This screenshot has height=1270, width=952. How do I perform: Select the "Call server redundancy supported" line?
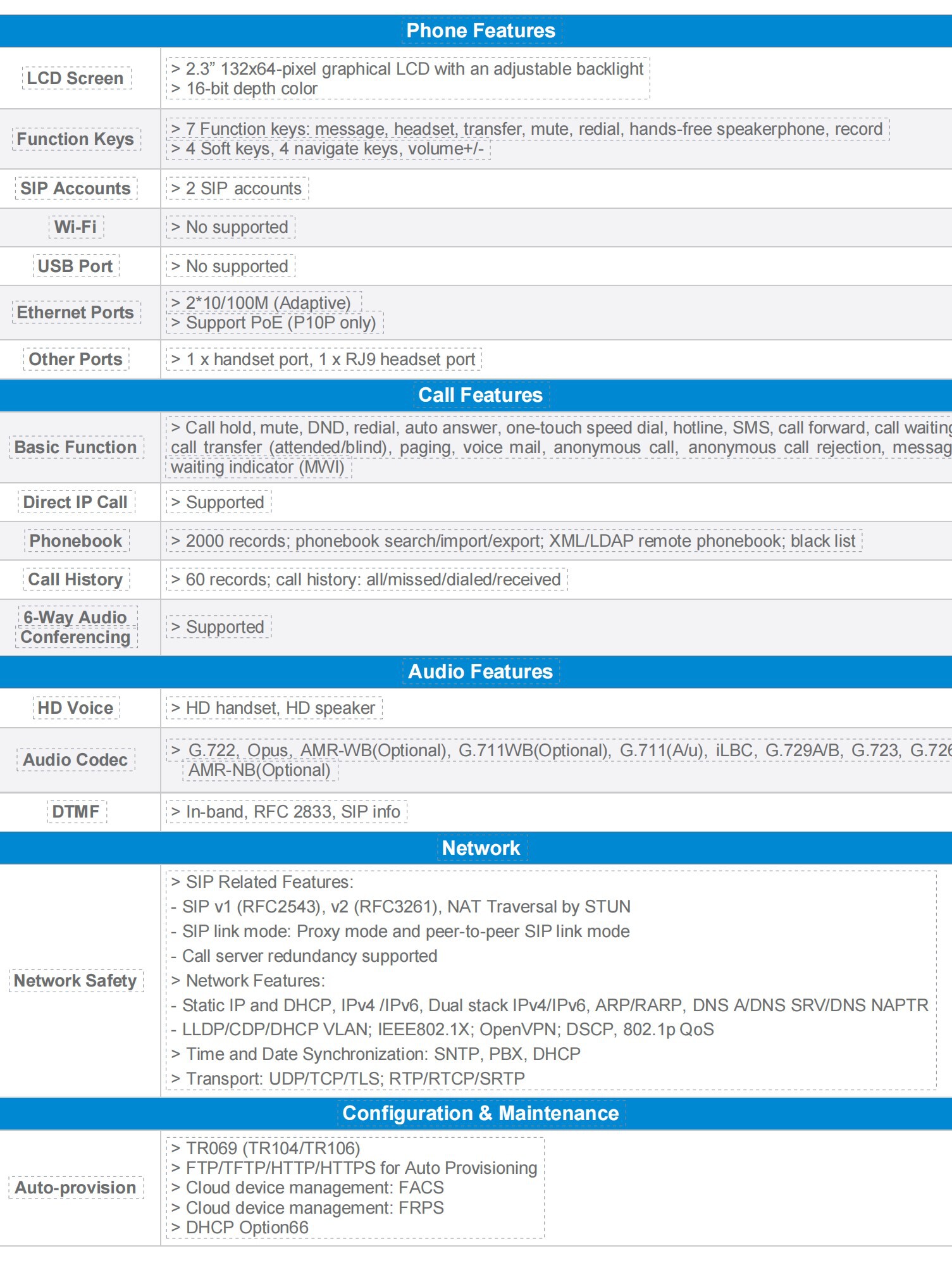pos(304,956)
